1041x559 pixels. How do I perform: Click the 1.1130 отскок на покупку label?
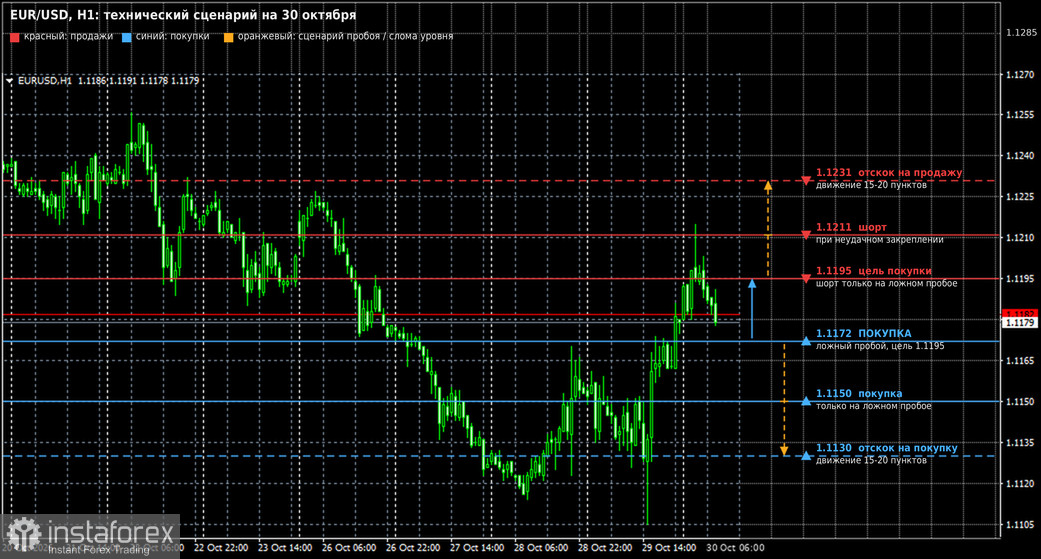pyautogui.click(x=886, y=448)
